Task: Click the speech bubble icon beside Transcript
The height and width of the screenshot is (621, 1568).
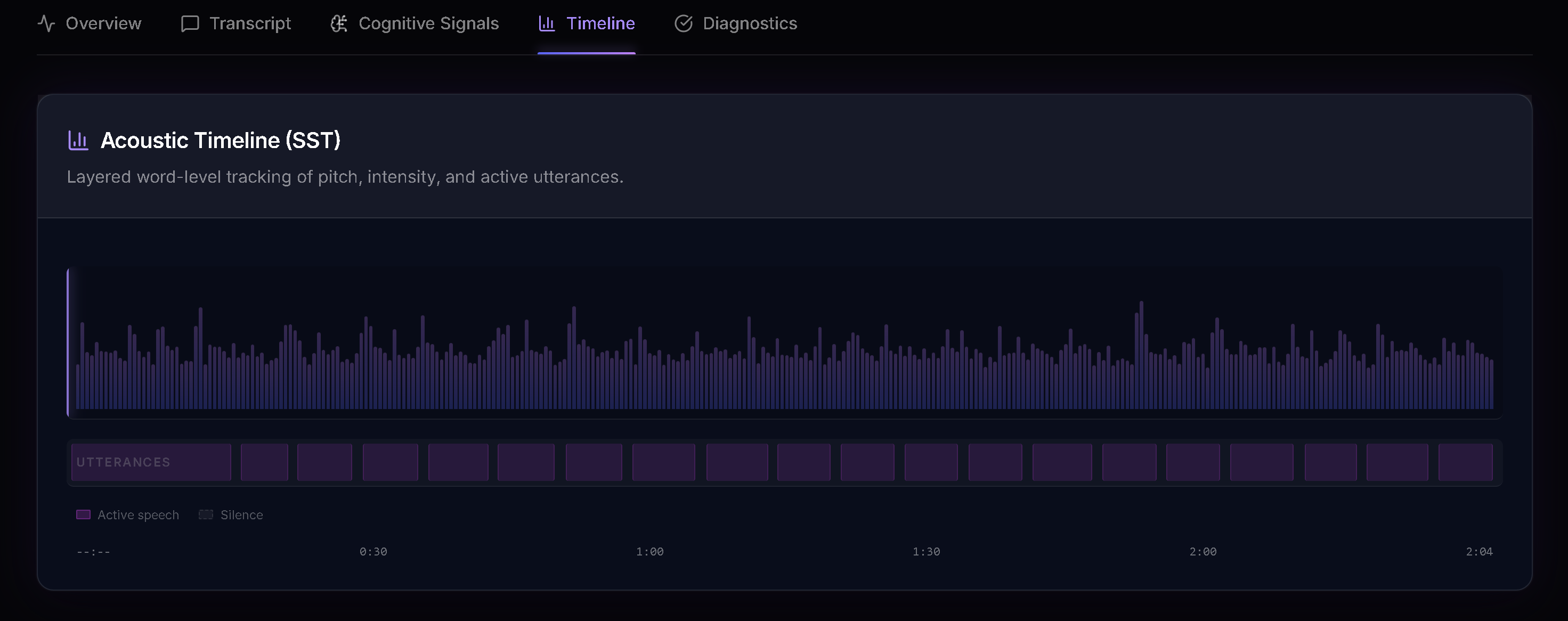Action: (x=189, y=23)
